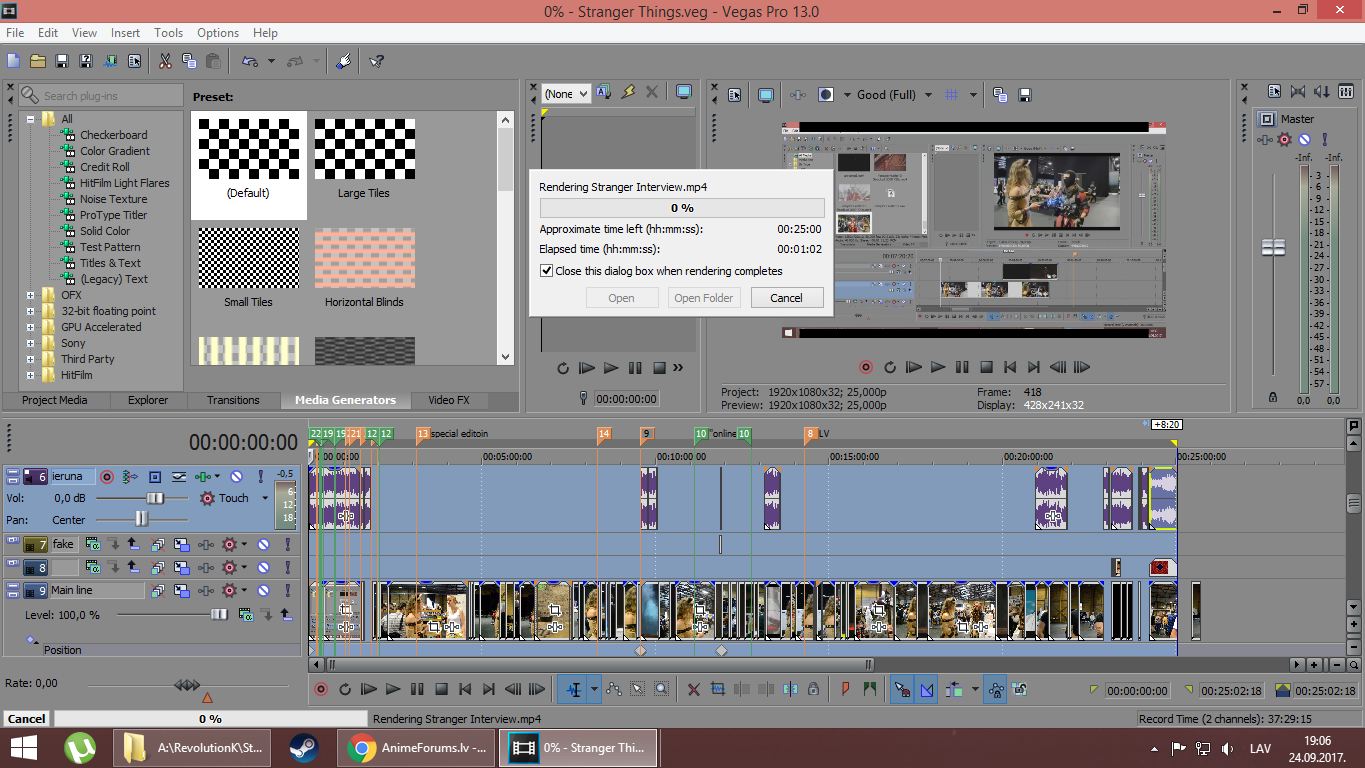Cancel the render in the dialog box
Screen dimensions: 1365x768
(786, 298)
